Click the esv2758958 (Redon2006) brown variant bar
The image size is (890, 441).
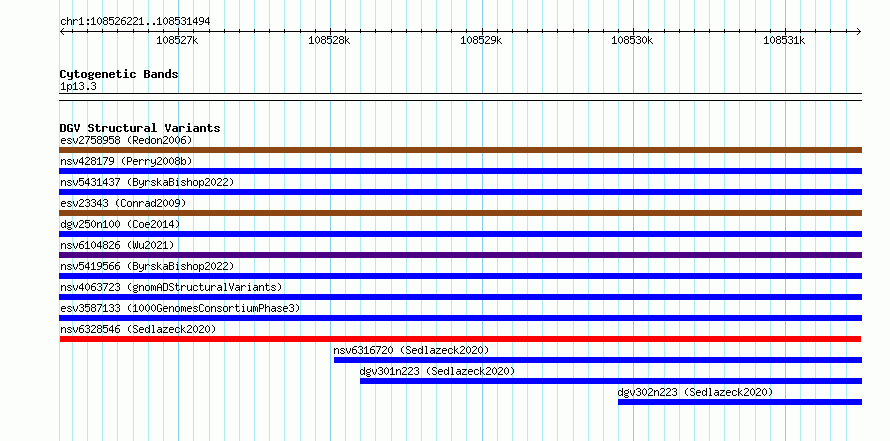460,150
